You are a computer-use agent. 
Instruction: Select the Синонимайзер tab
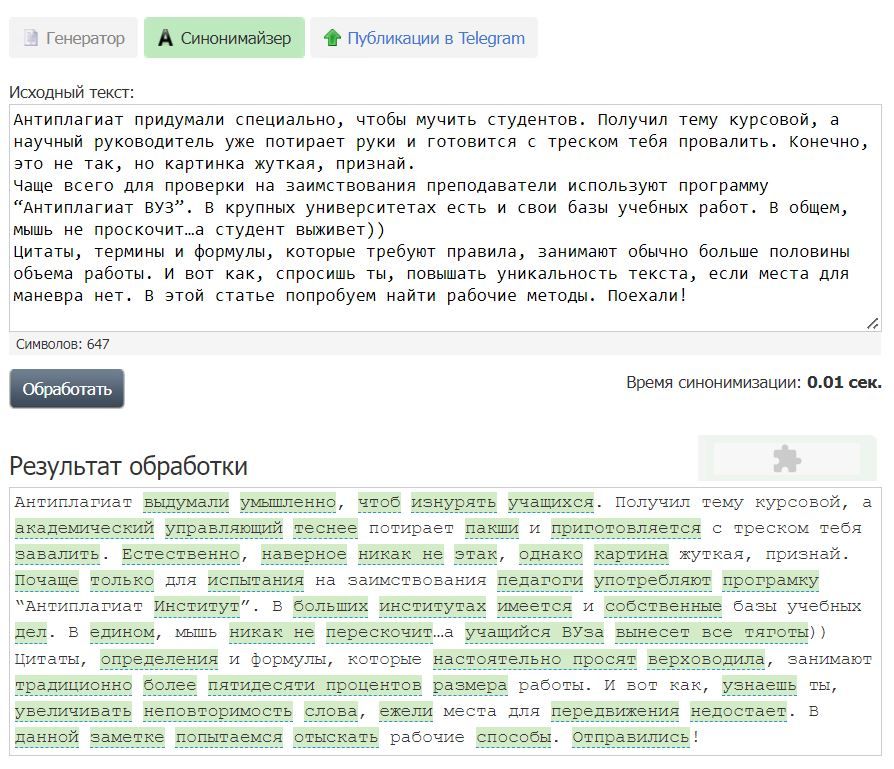224,39
